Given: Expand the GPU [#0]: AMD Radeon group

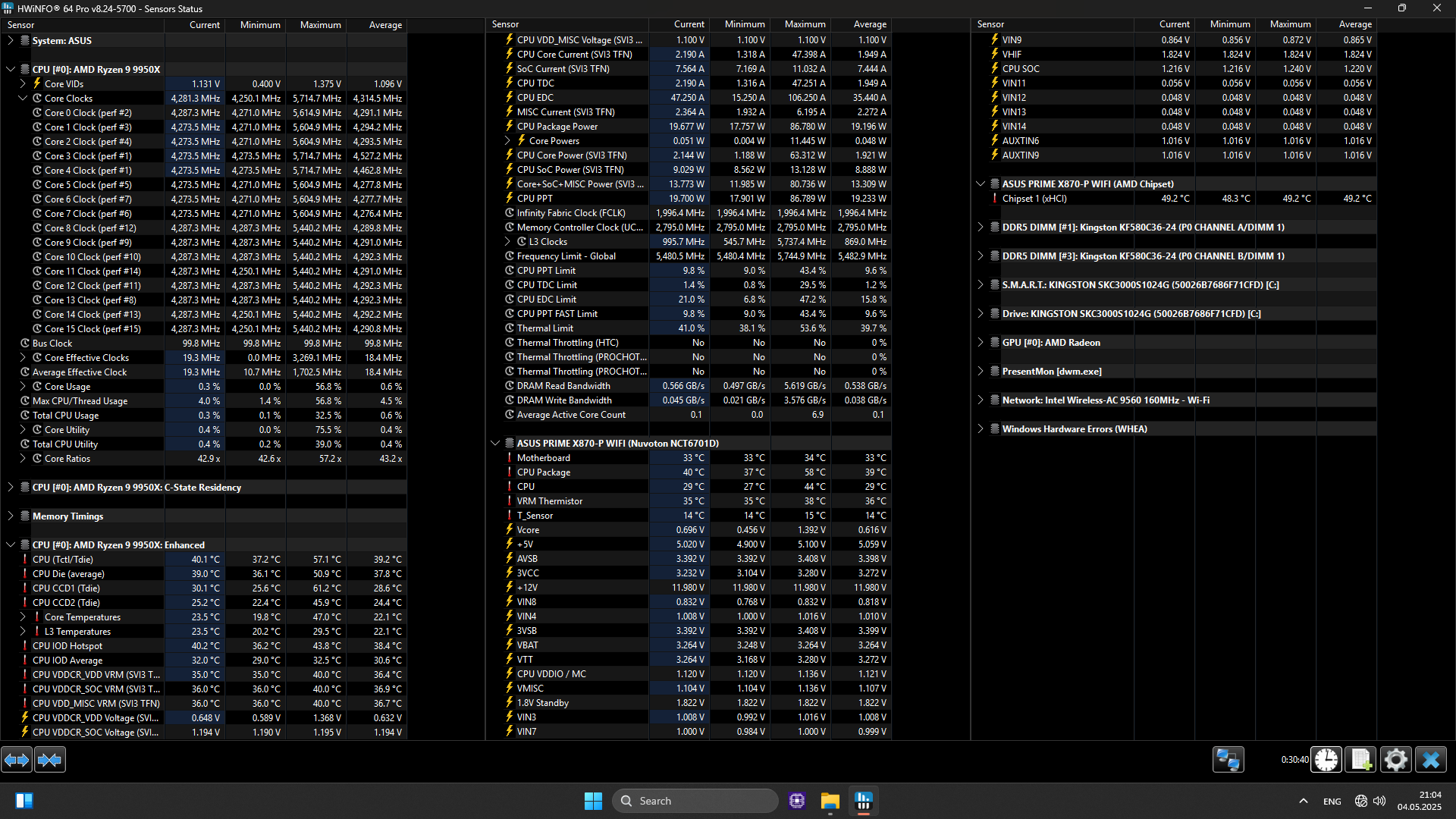Looking at the screenshot, I should point(981,343).
